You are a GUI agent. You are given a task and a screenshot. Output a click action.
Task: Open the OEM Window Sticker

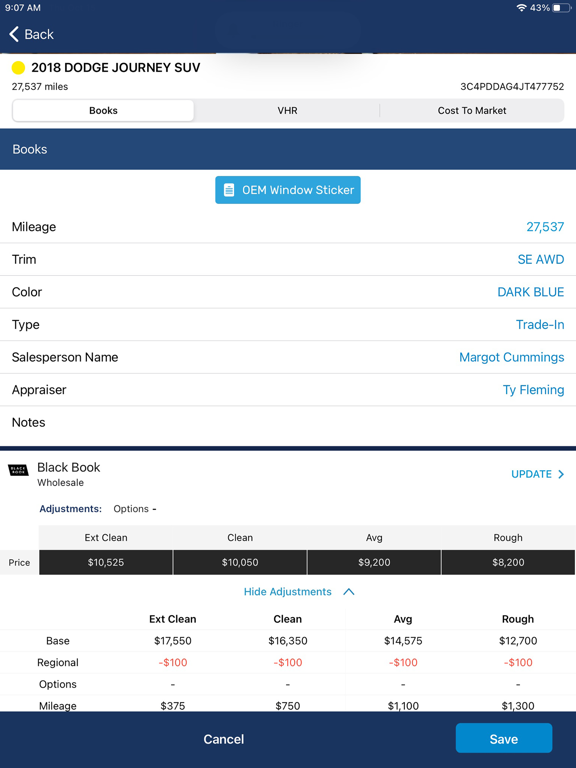pyautogui.click(x=288, y=190)
